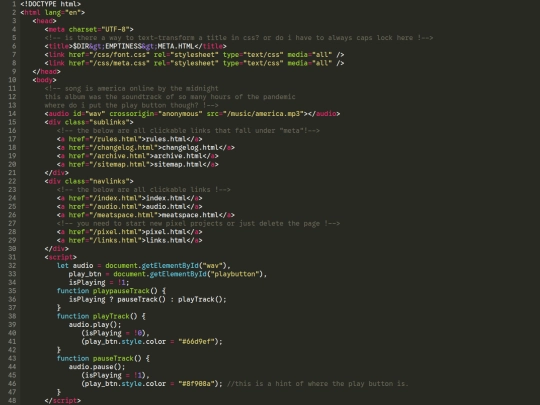
Task: Click the opening <script> tag on line 31
Action: coord(61,257)
